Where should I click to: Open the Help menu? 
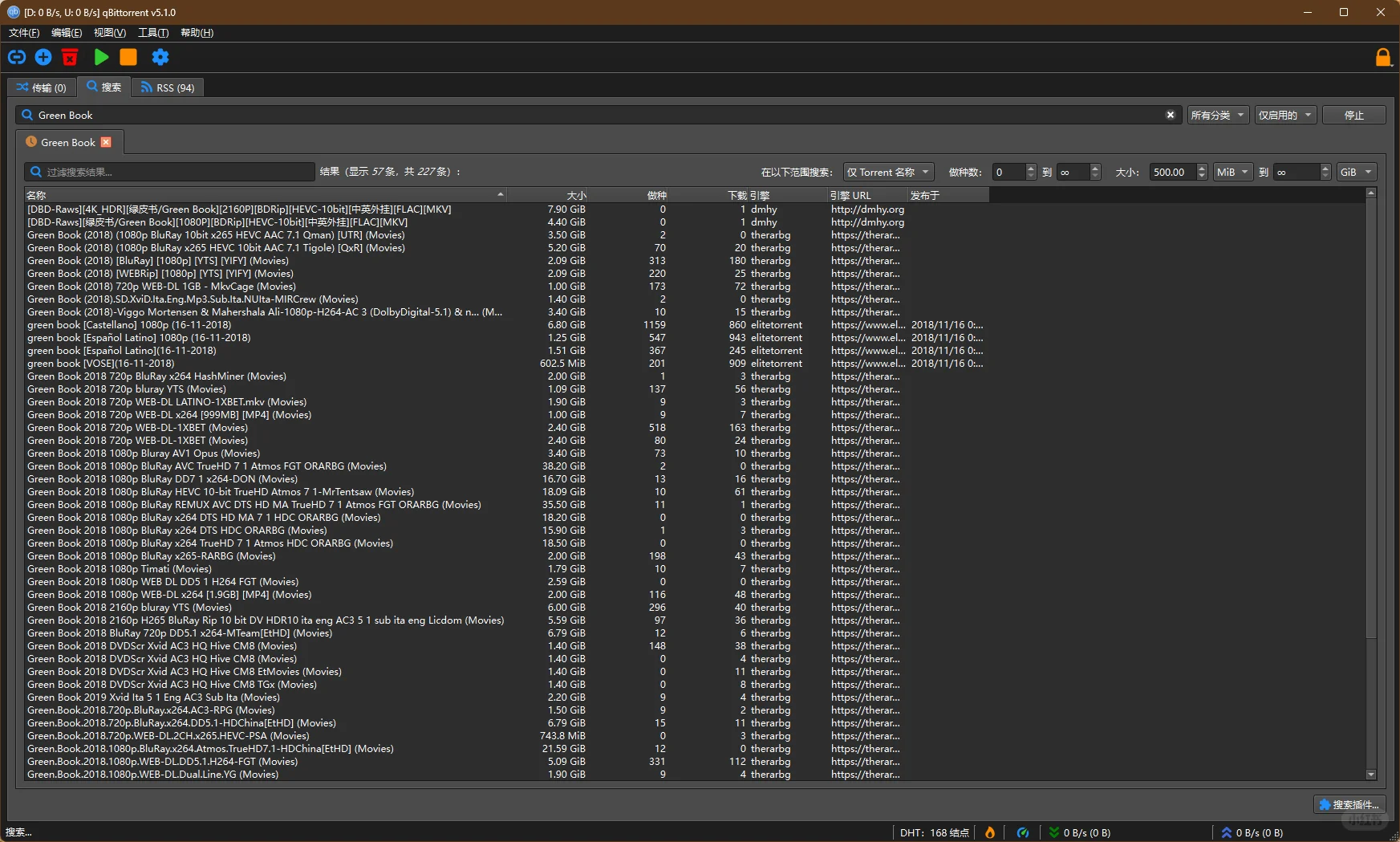pyautogui.click(x=197, y=33)
